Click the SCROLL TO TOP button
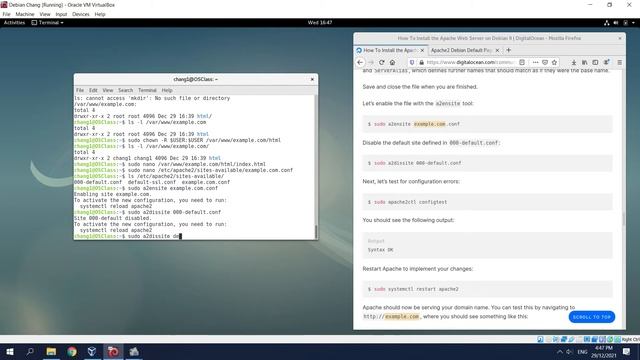 pos(591,317)
